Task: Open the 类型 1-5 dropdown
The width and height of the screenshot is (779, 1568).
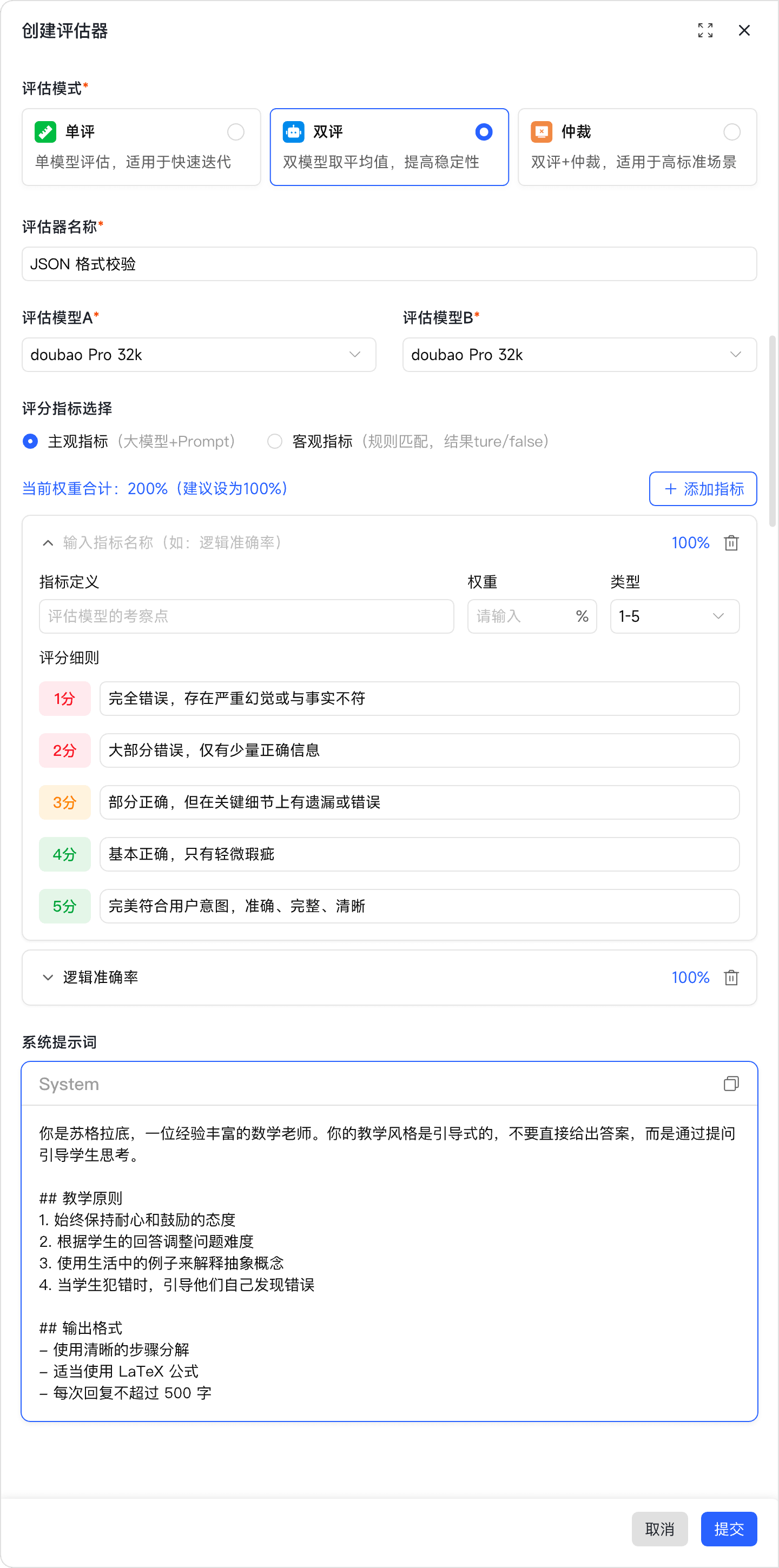Action: (674, 616)
